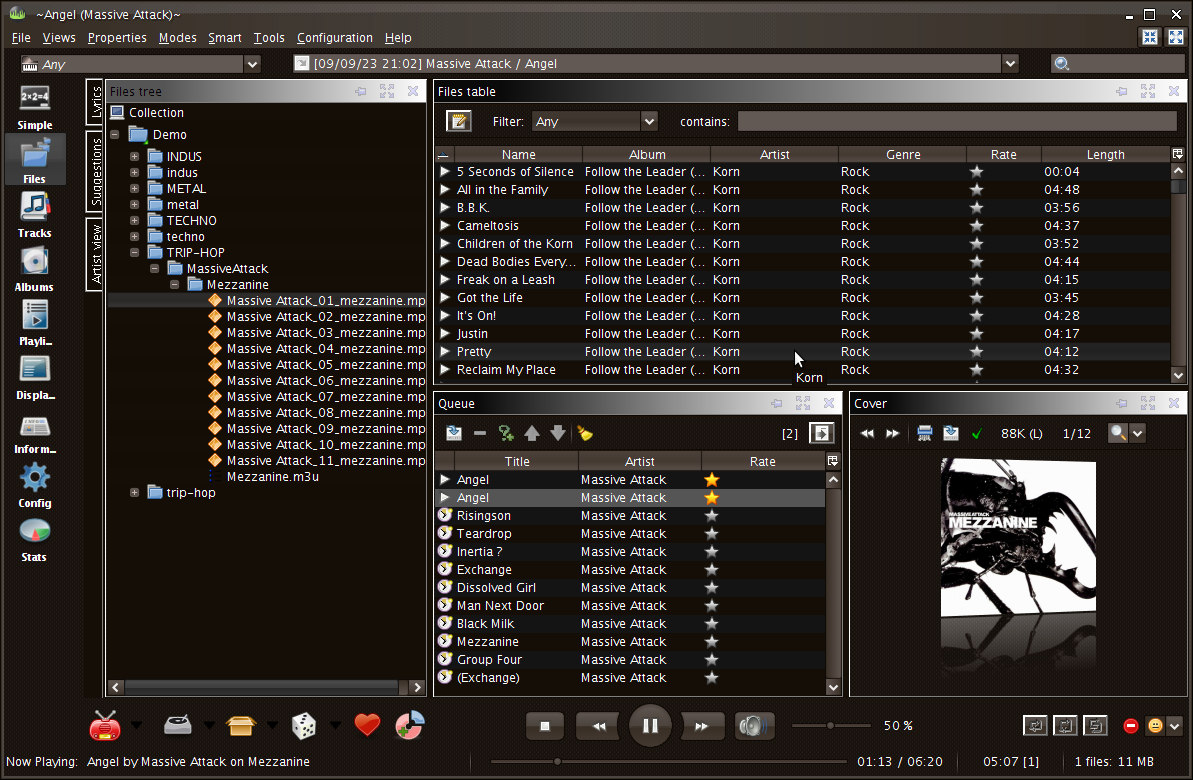Toggle the mute speaker button
Image resolution: width=1193 pixels, height=780 pixels.
pyautogui.click(x=755, y=726)
